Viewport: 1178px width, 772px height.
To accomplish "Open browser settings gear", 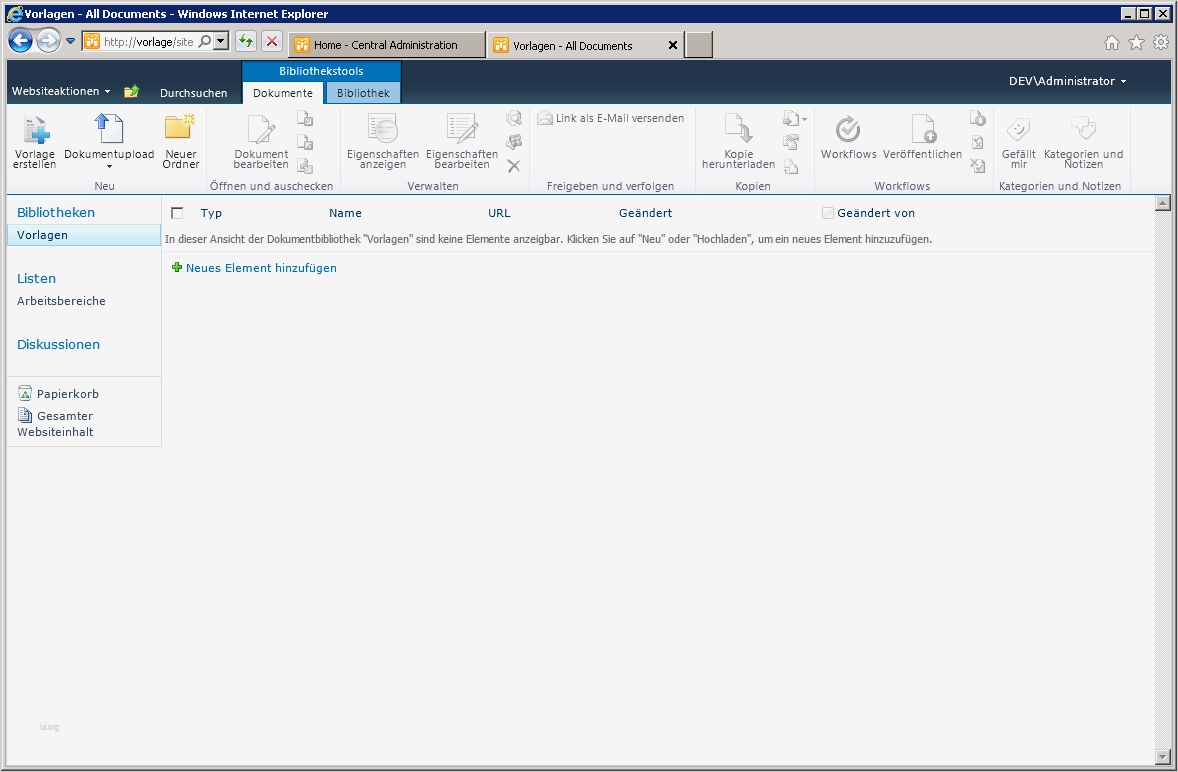I will [x=1161, y=43].
